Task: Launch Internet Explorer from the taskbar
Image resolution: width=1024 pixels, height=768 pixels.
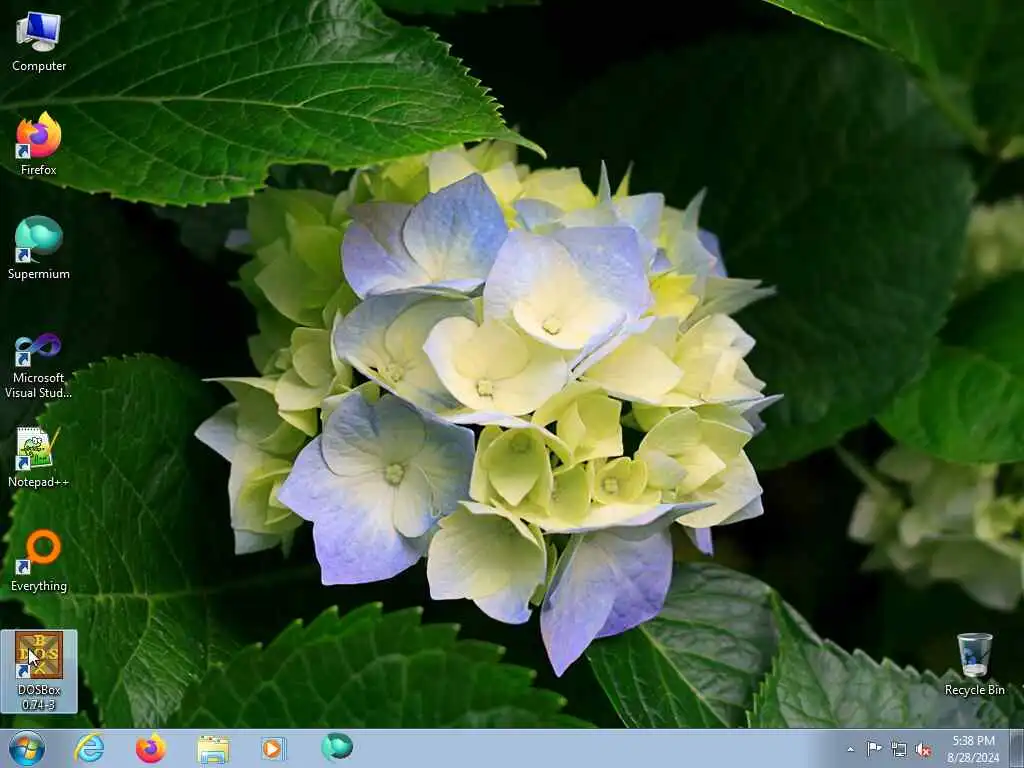Action: [x=89, y=748]
